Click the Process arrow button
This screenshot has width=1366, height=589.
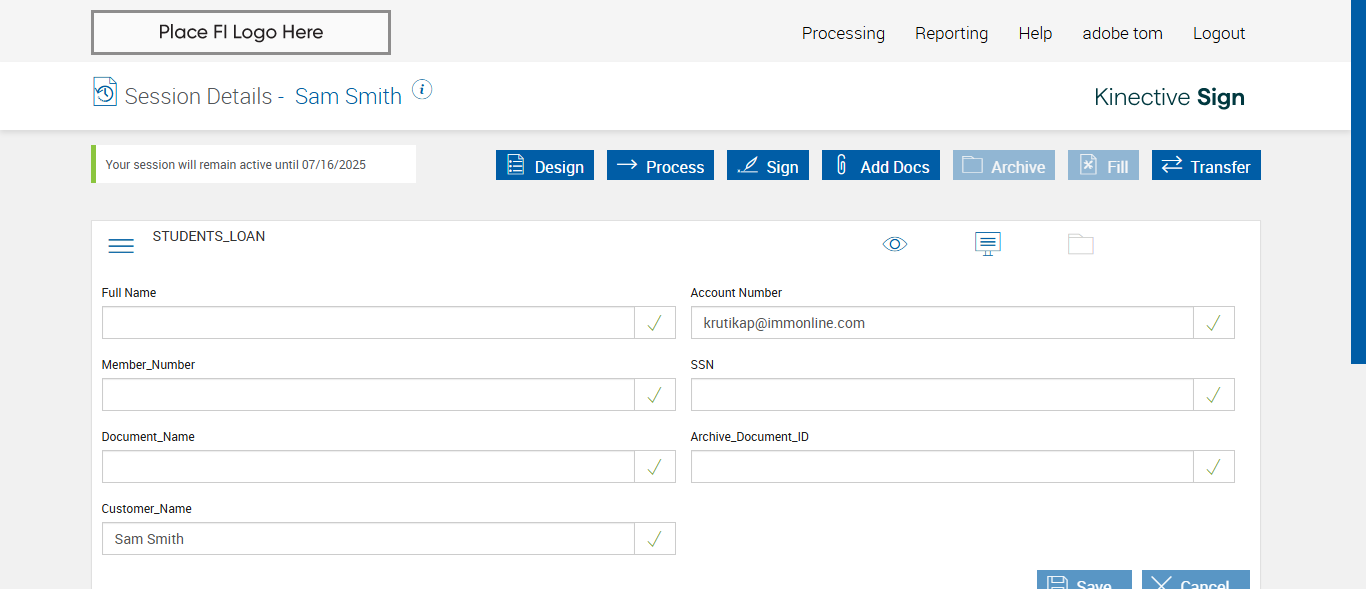(660, 166)
